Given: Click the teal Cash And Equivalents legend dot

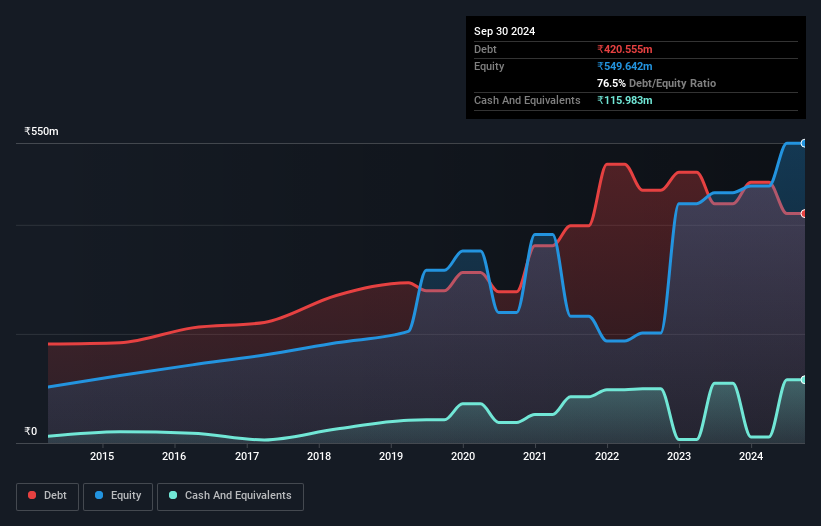Looking at the screenshot, I should [x=173, y=495].
